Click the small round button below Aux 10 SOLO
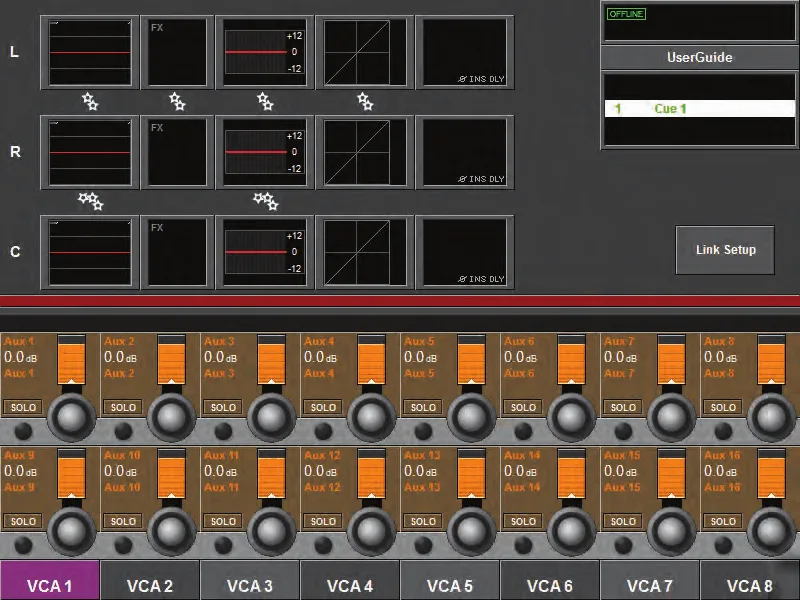This screenshot has height=600, width=800. 123,545
